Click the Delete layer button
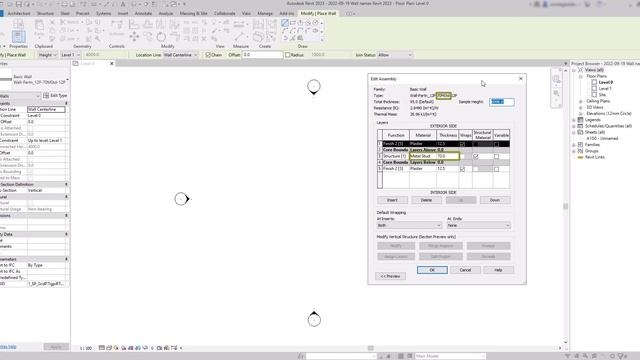The image size is (640, 360). coord(426,200)
